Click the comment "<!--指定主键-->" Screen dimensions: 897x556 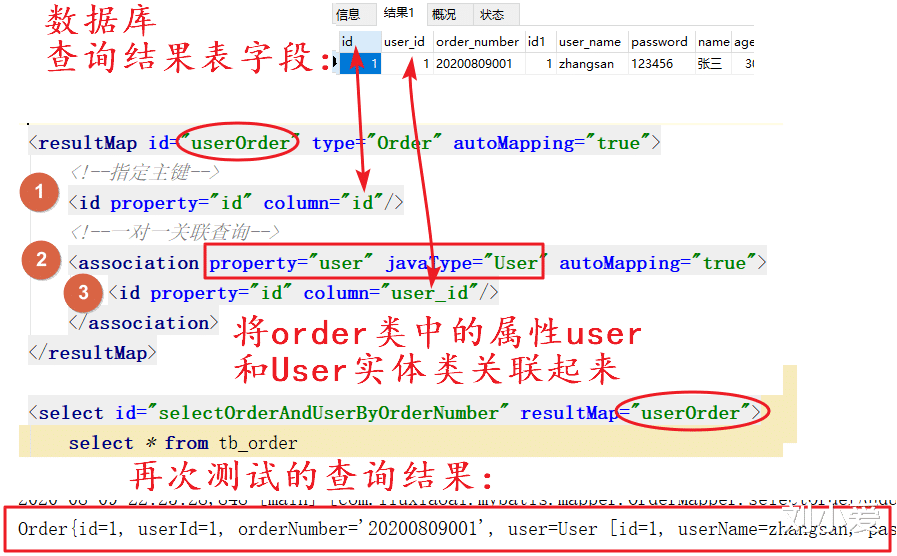145,172
